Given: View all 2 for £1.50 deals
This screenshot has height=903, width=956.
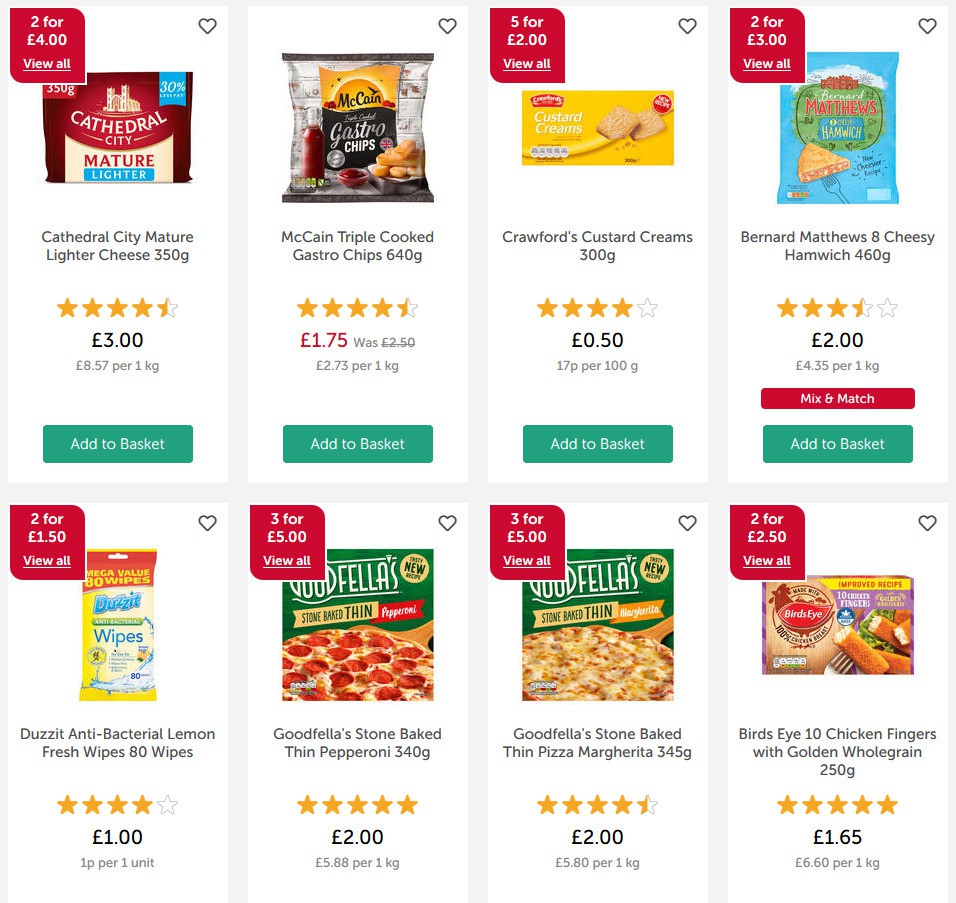Looking at the screenshot, I should [x=47, y=561].
